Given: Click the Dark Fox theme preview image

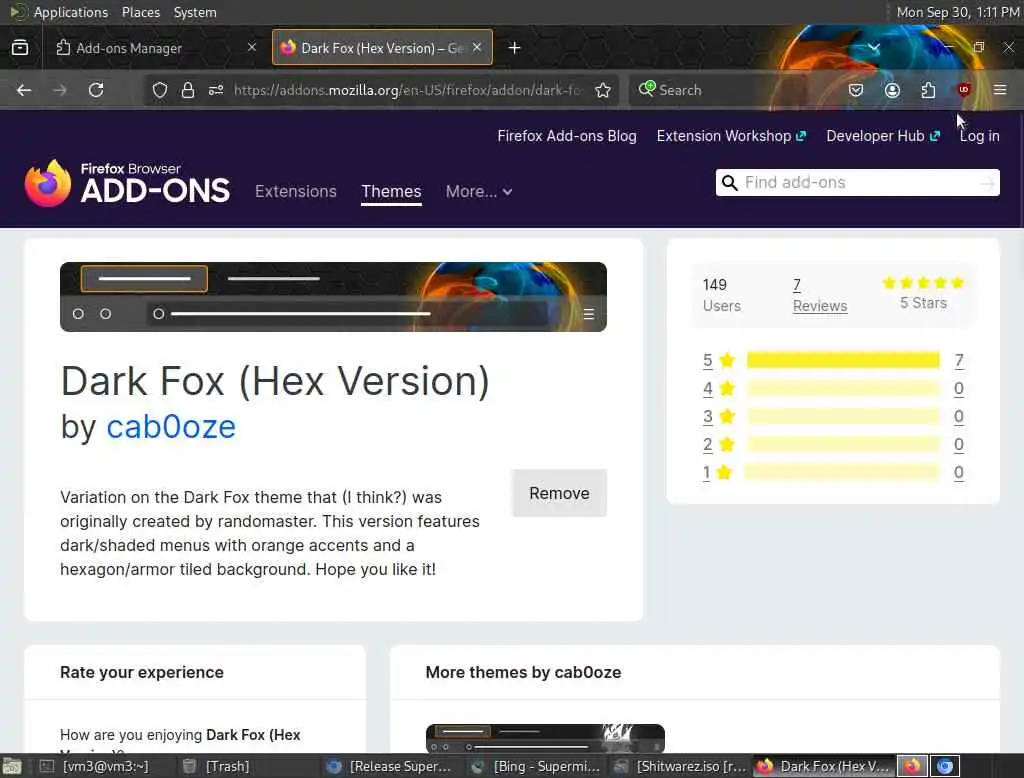Looking at the screenshot, I should coord(333,297).
